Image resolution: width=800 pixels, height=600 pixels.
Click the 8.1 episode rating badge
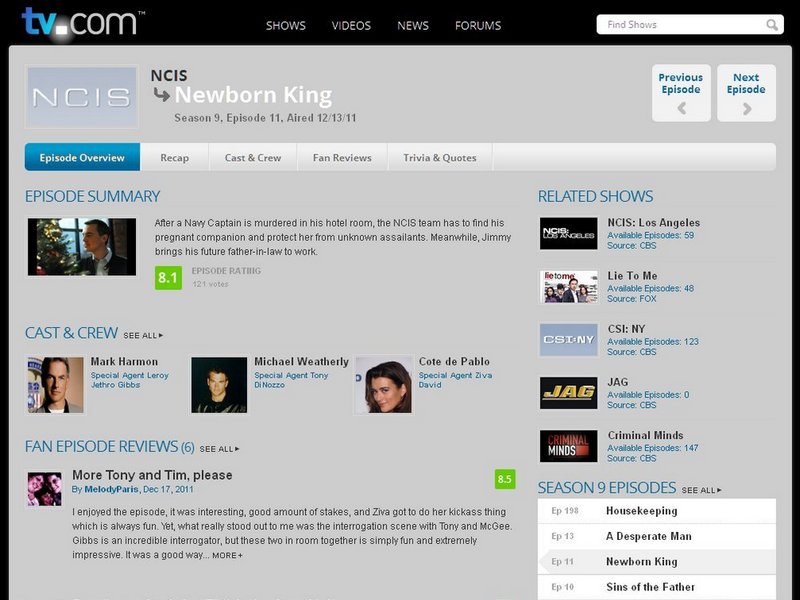[x=168, y=278]
